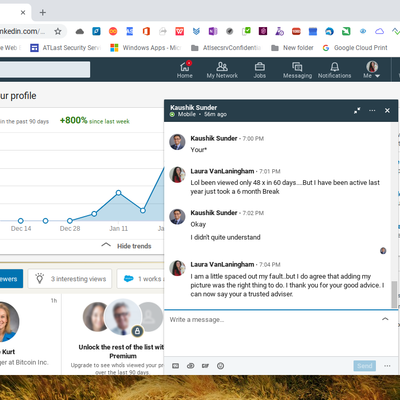Viewport: 400px width, 400px height.
Task: Minimize the Kaushik Sunder chat popup
Action: pos(357,110)
